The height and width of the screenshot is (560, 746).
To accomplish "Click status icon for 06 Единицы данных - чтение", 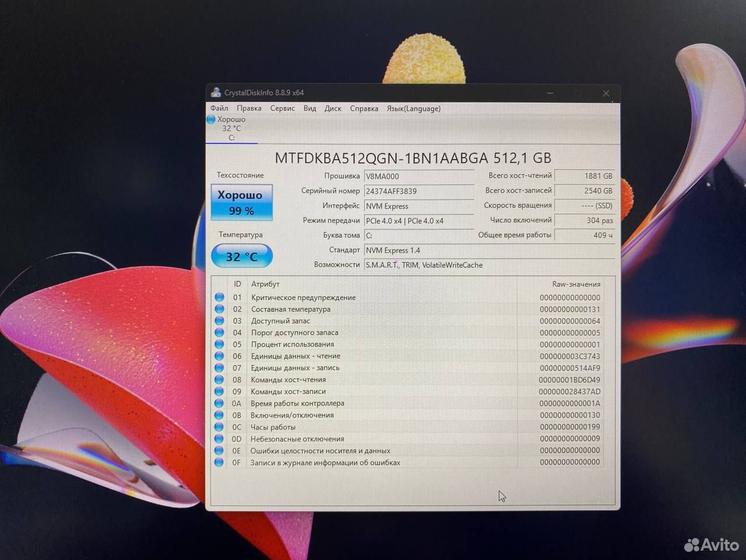I will tap(219, 356).
